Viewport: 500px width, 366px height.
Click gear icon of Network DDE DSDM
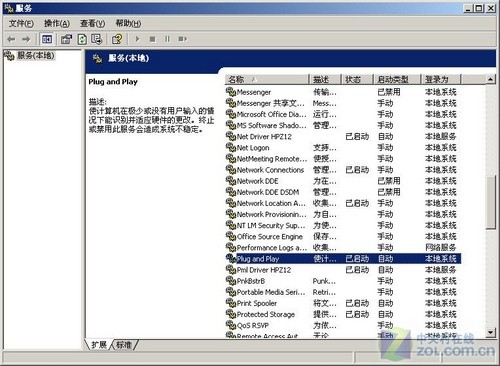point(231,192)
